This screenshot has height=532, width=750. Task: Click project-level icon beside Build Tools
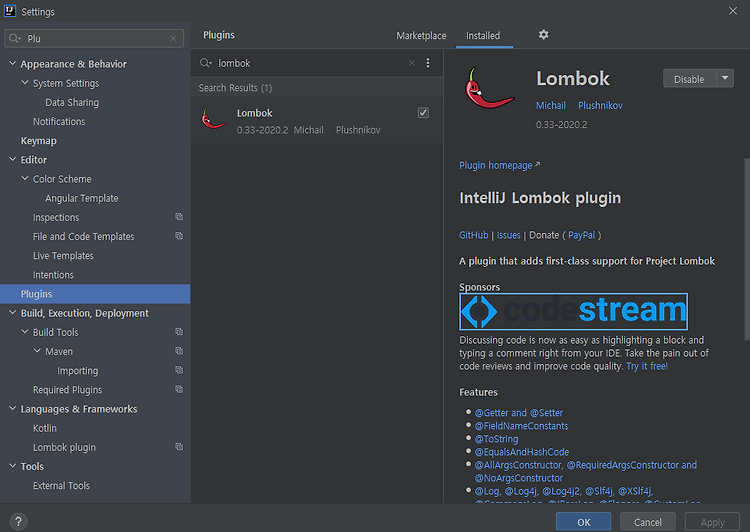[179, 332]
